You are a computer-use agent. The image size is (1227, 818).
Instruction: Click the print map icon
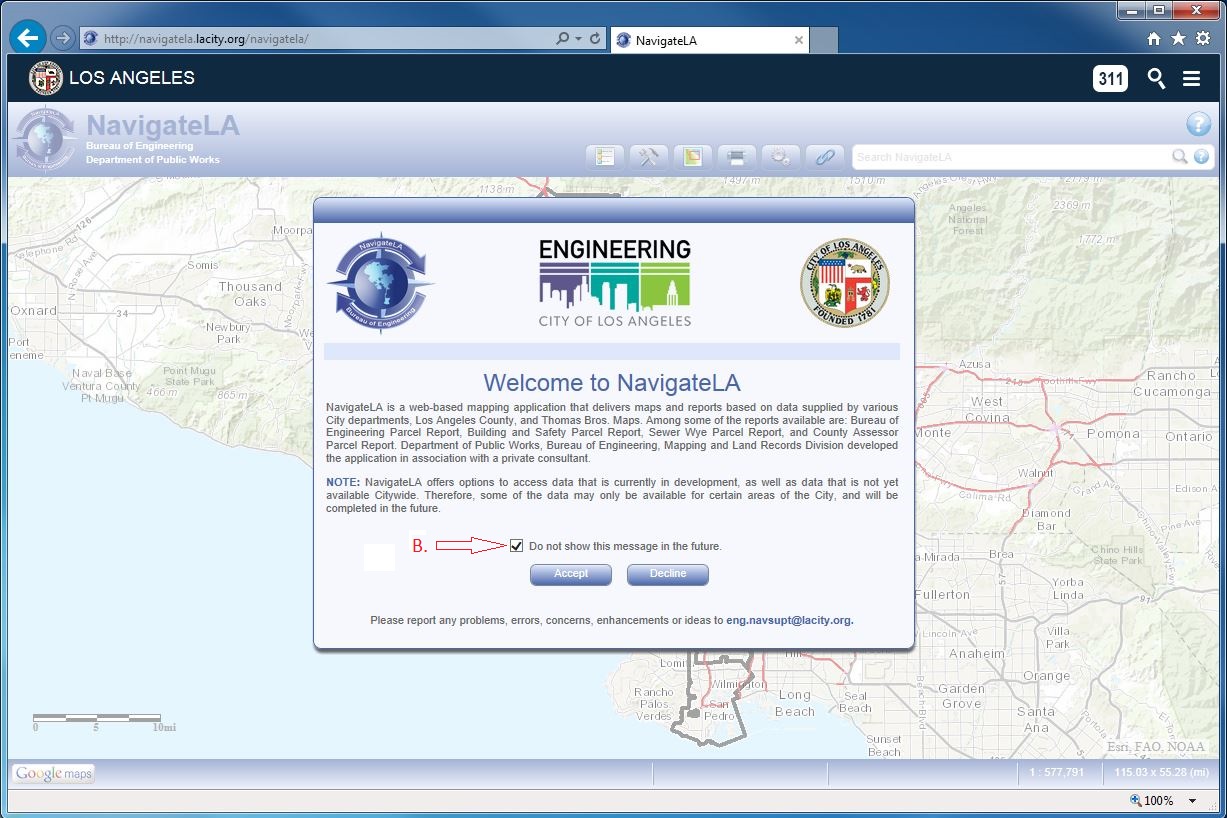(x=736, y=157)
